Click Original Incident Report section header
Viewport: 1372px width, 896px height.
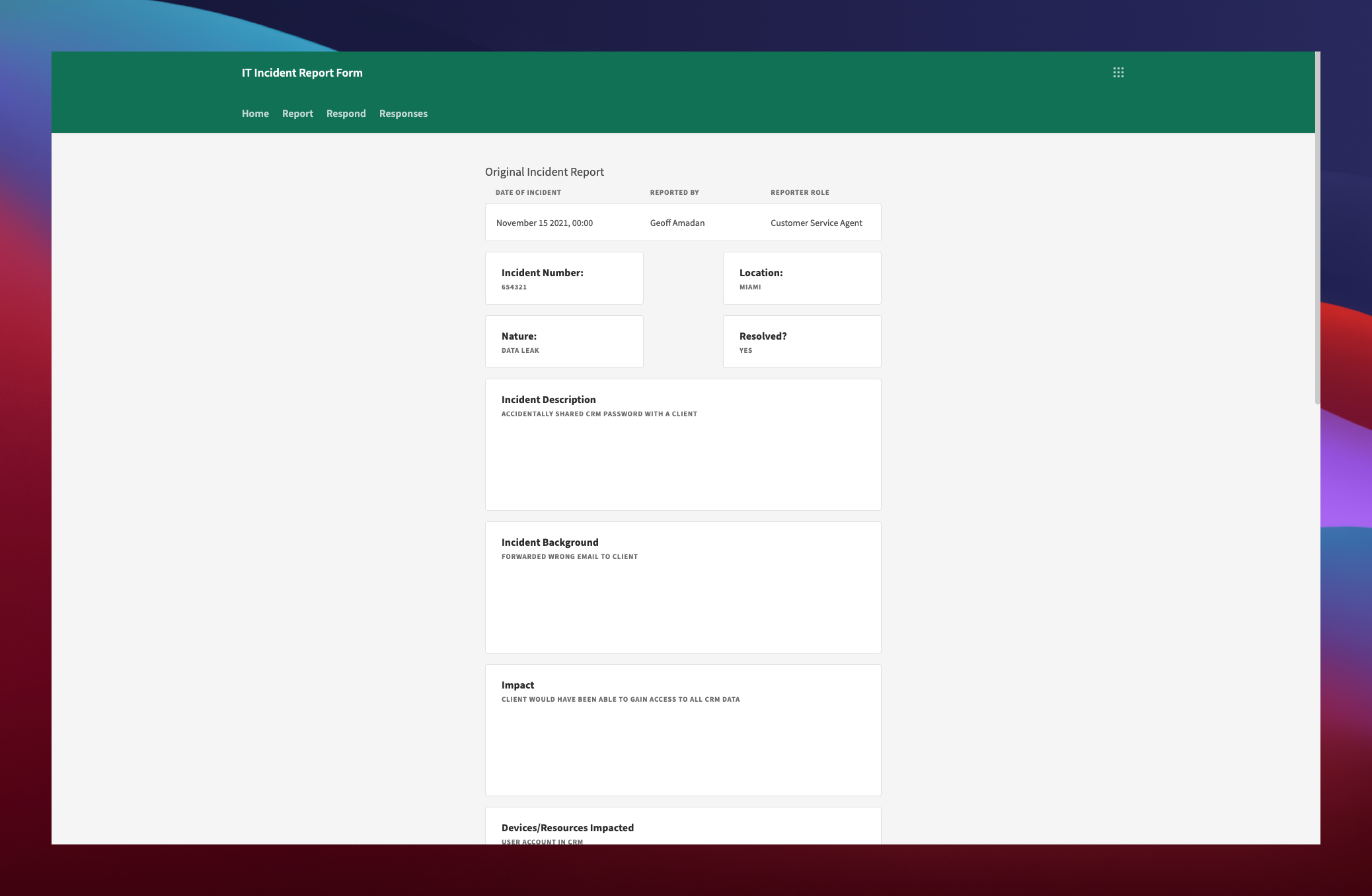click(545, 171)
